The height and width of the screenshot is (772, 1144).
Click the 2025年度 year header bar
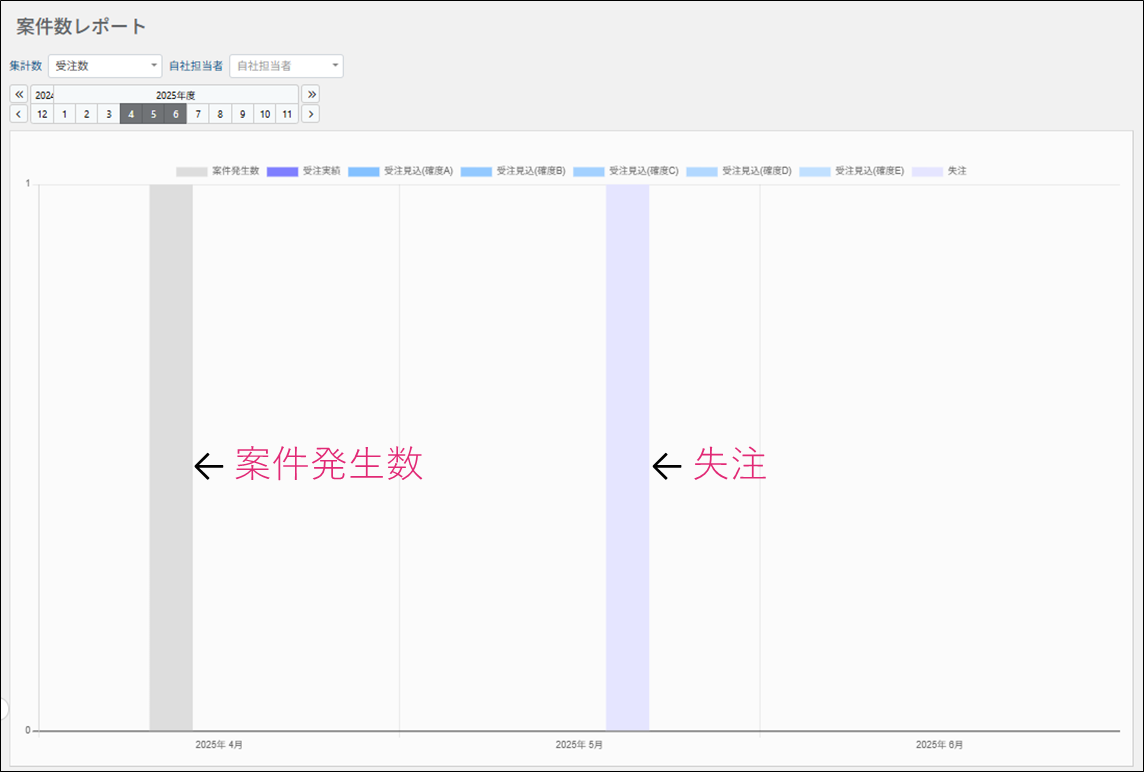[176, 95]
